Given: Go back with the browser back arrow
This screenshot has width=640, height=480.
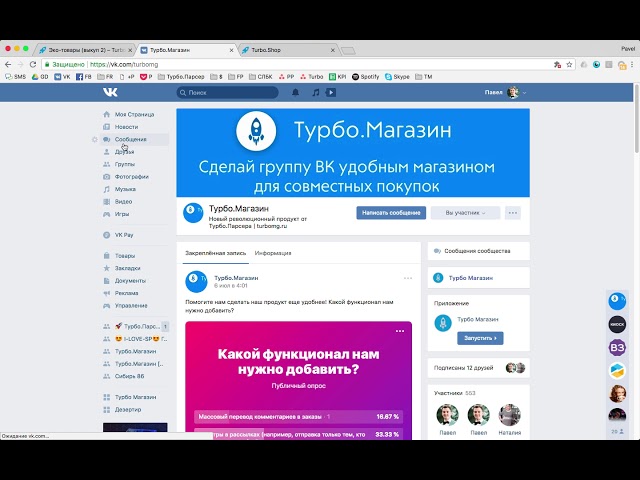Looking at the screenshot, I should click(x=8, y=64).
